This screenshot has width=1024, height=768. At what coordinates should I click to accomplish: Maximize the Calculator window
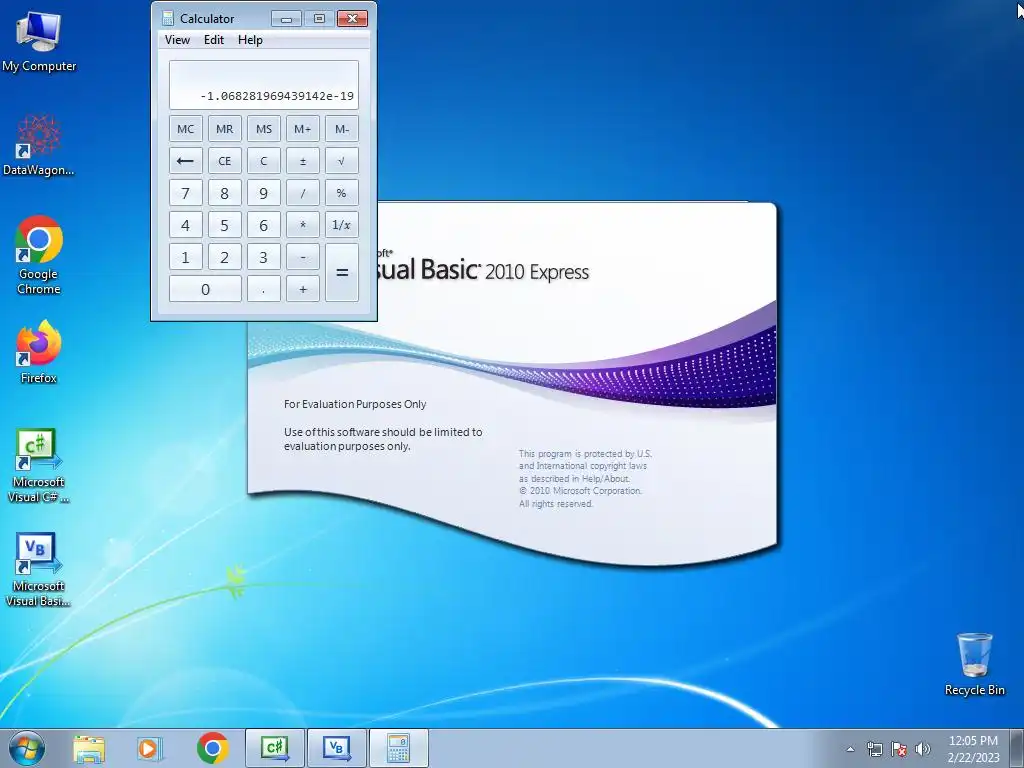click(x=319, y=18)
